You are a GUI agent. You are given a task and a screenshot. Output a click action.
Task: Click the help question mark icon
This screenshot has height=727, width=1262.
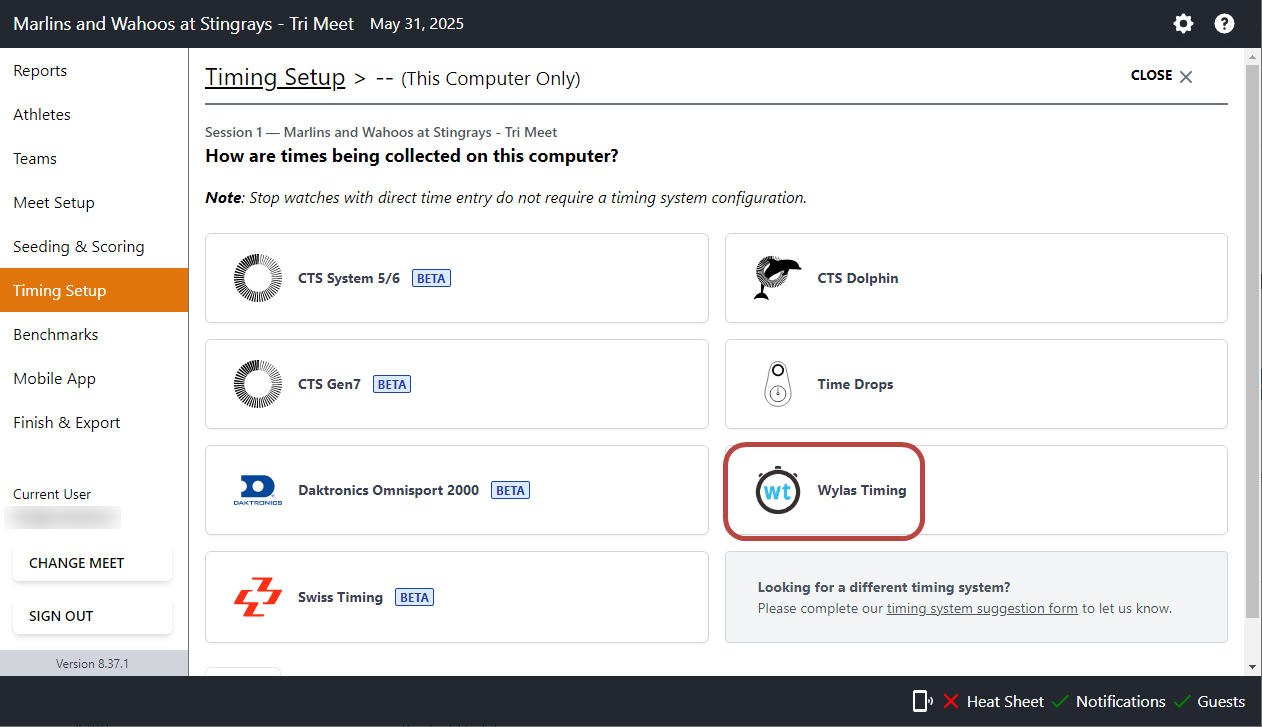(1224, 23)
